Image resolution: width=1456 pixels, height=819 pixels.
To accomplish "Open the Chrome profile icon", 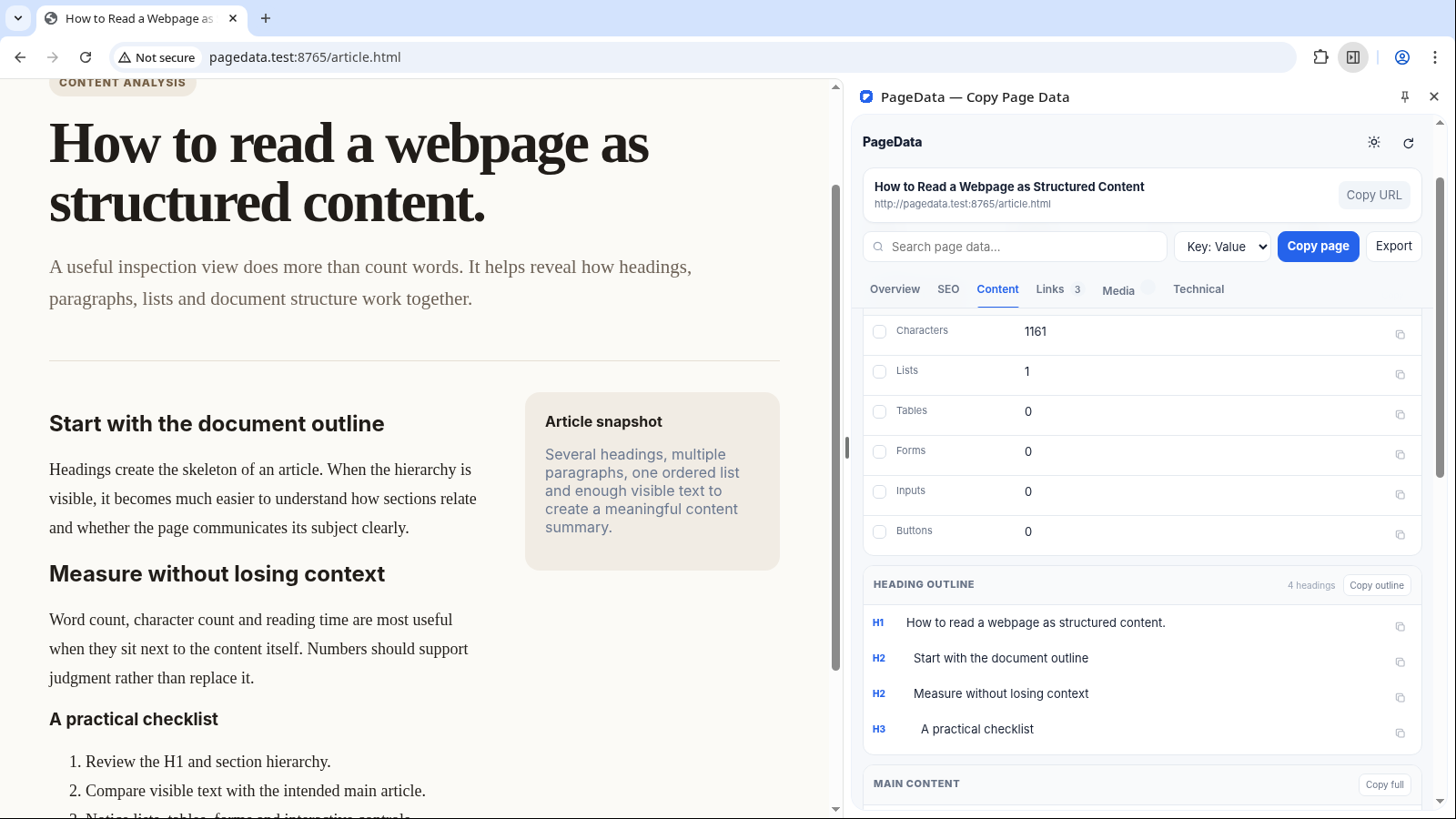I will pyautogui.click(x=1402, y=57).
